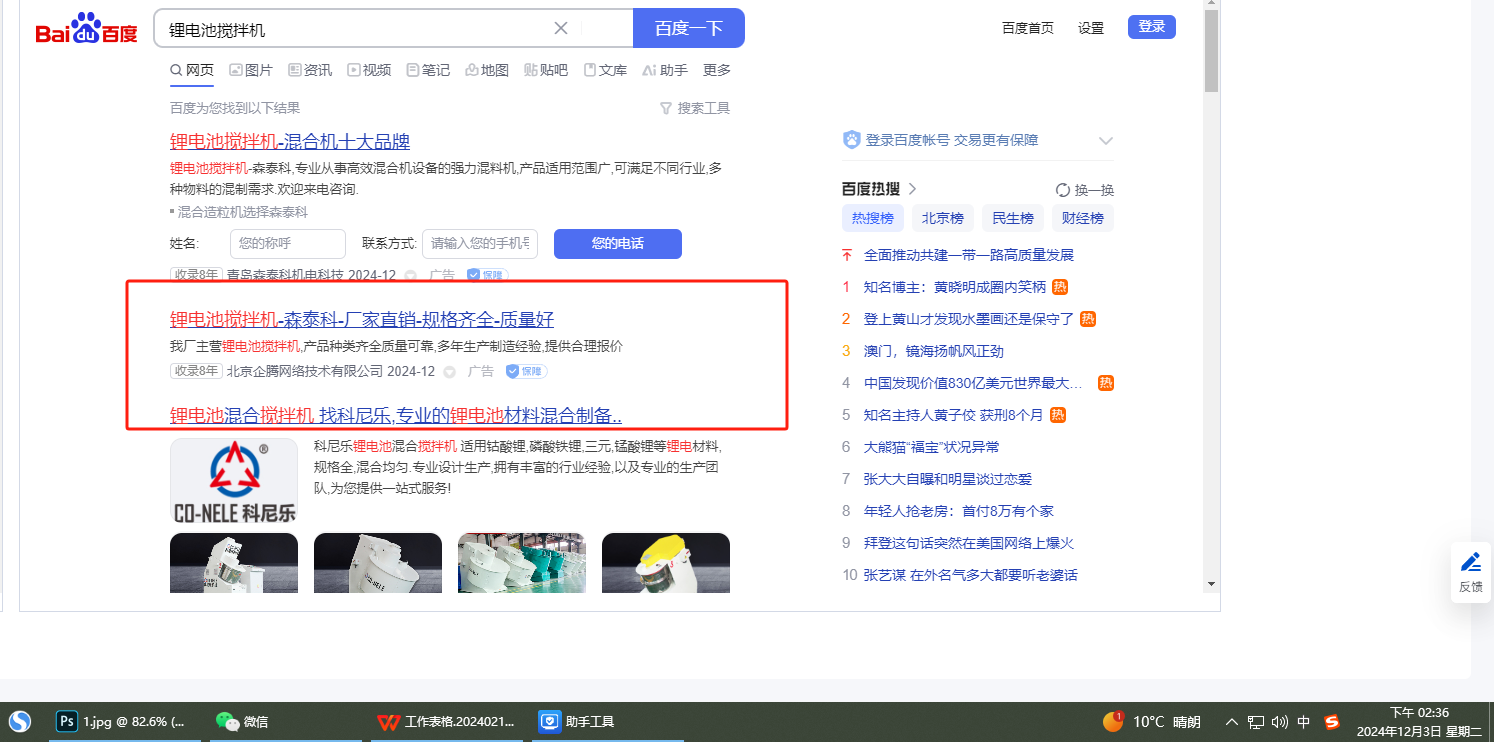This screenshot has width=1494, height=742.
Task: Click the network icon in system tray
Action: 1256,722
